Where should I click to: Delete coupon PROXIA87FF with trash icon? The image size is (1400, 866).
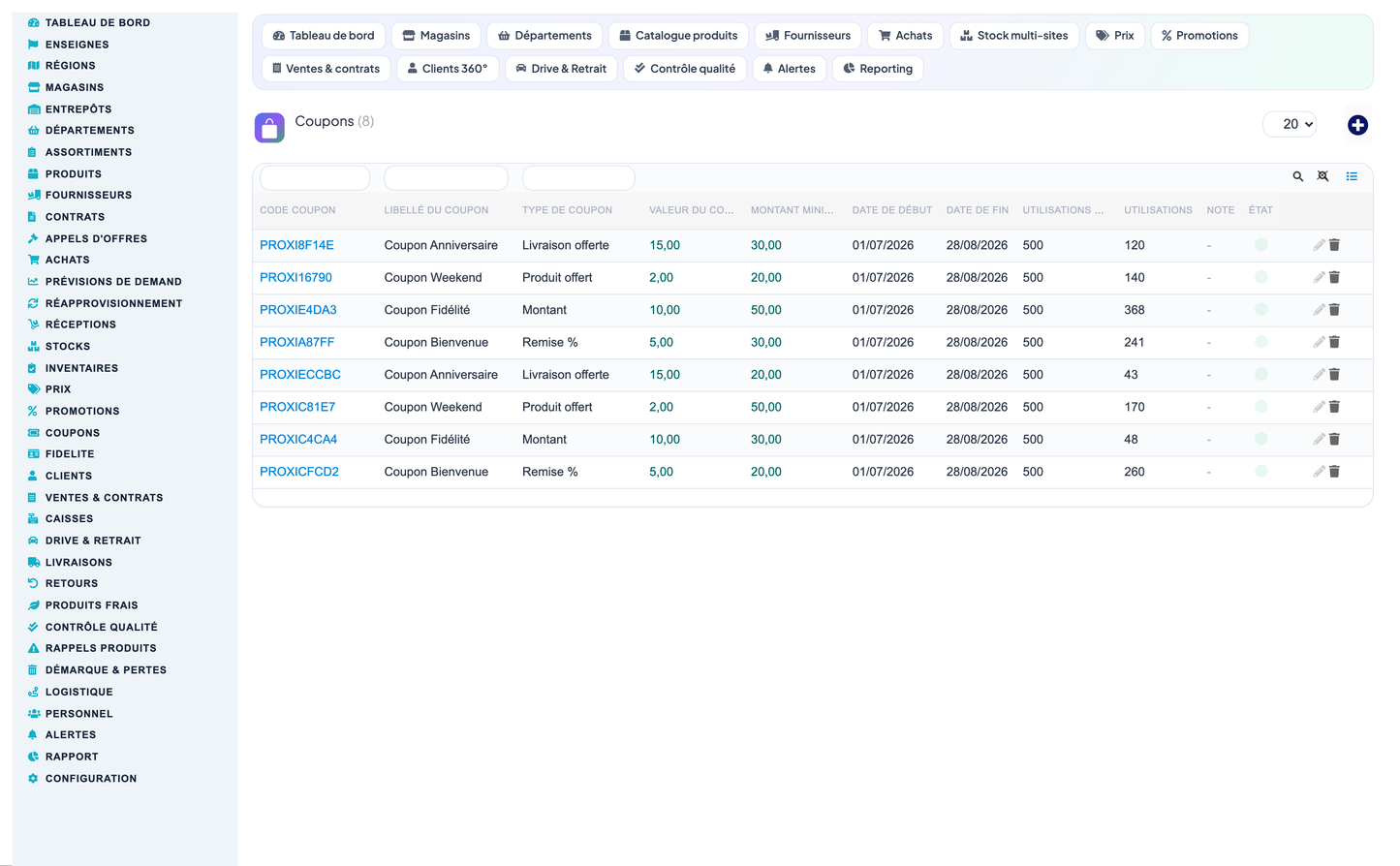pyautogui.click(x=1334, y=342)
